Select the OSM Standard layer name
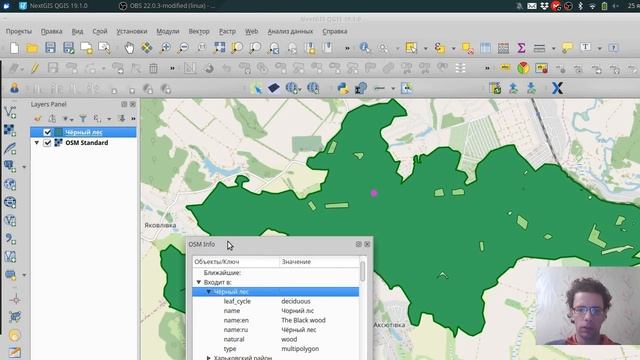 [87, 143]
